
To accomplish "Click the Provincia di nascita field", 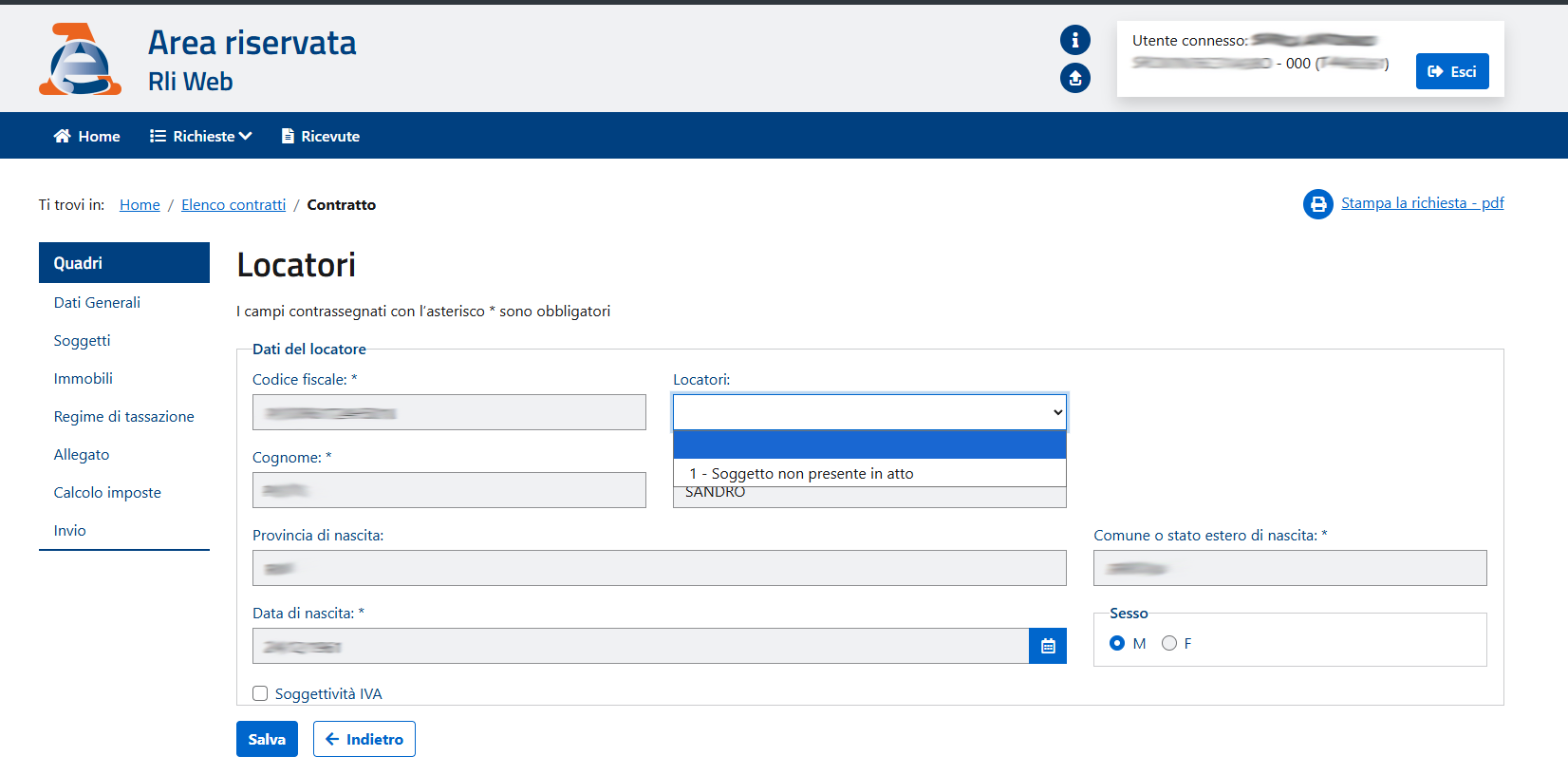I will (659, 568).
